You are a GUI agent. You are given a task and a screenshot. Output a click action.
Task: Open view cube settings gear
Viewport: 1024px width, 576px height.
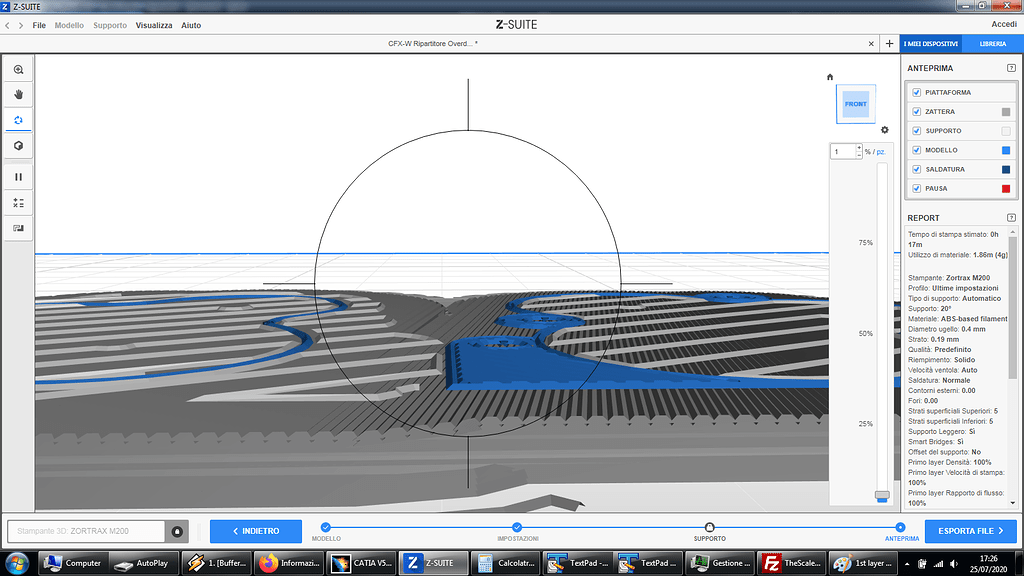pos(885,130)
